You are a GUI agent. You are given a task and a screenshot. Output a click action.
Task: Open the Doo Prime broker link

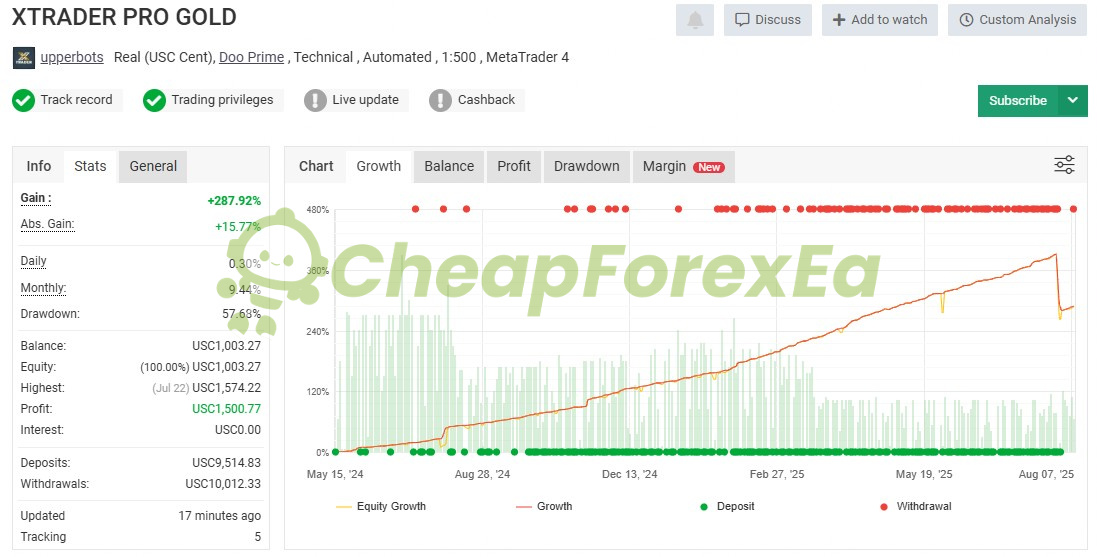point(251,57)
